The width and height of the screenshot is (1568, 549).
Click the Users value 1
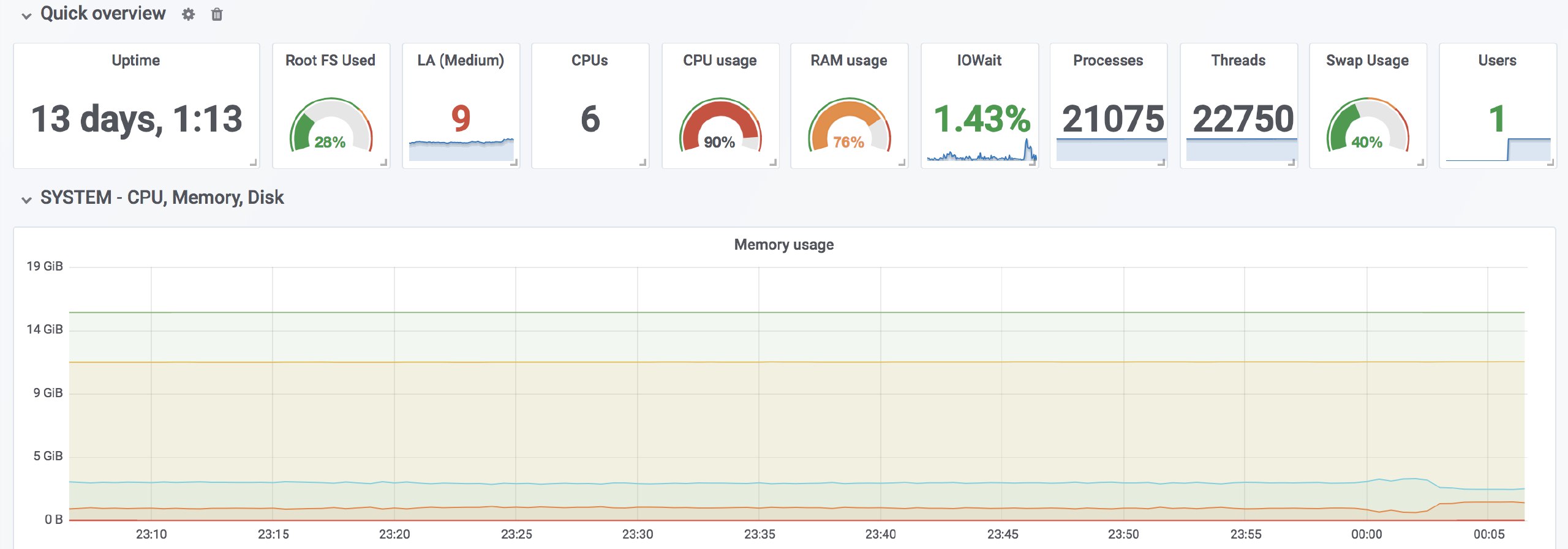[x=1497, y=119]
